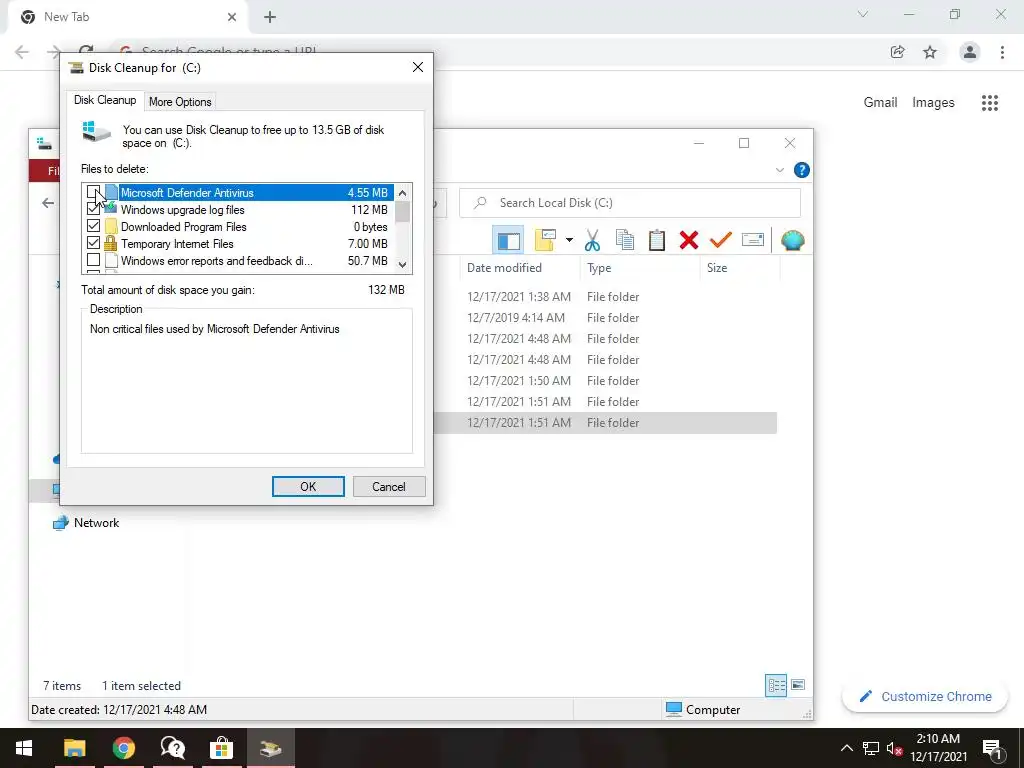Screen dimensions: 1024x768
Task: Click the Customize Chrome button
Action: tap(925, 697)
